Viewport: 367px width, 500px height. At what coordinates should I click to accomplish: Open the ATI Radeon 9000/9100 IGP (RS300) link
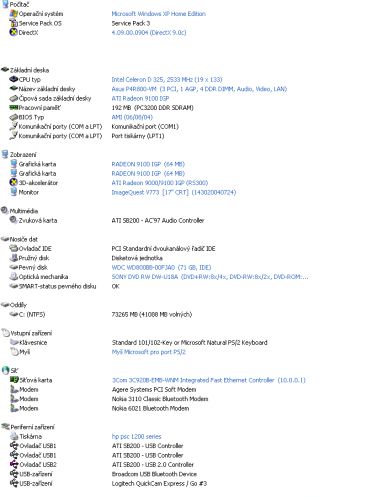[x=160, y=183]
